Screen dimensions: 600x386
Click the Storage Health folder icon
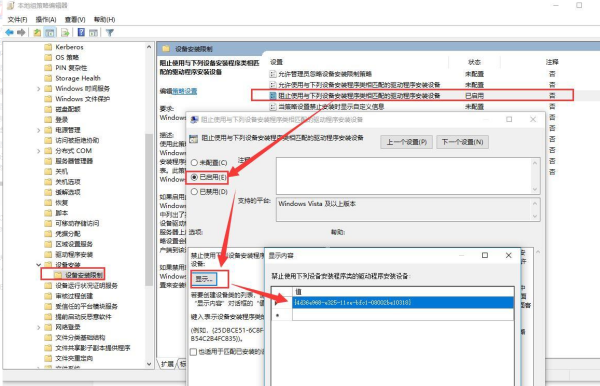48,78
